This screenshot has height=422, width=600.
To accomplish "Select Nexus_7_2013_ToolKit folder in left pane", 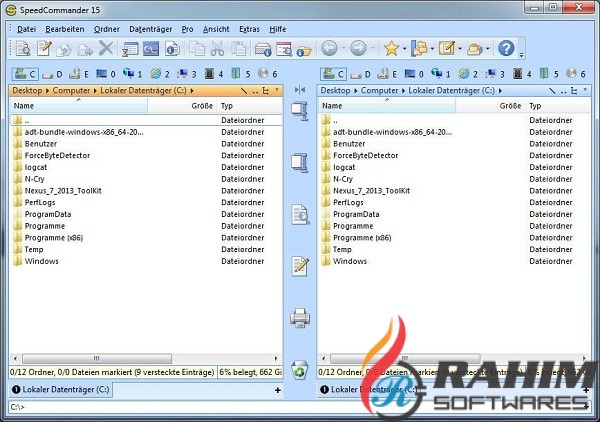I will tap(63, 191).
